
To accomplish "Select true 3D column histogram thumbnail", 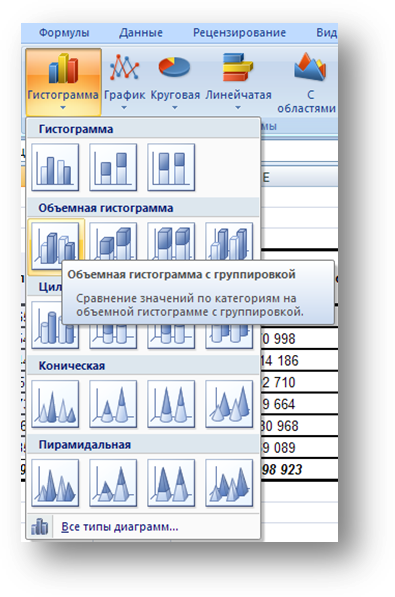I will pyautogui.click(x=229, y=241).
